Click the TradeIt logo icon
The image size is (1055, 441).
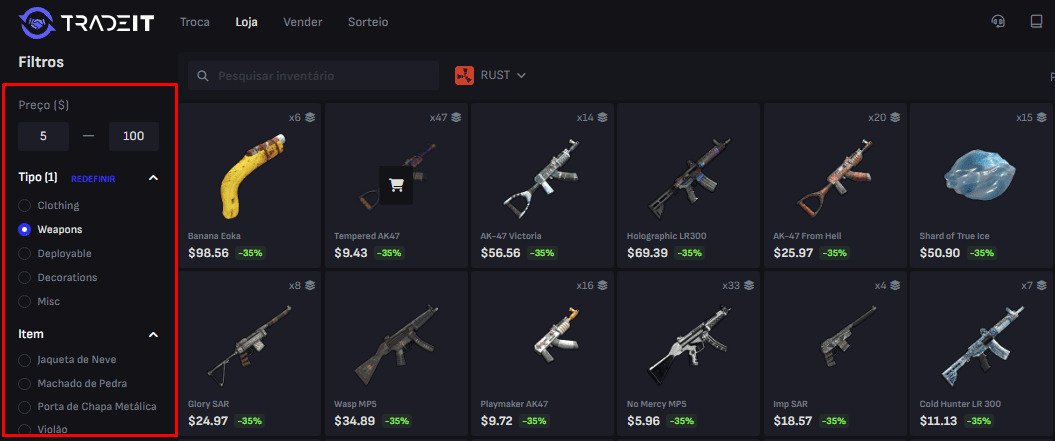point(36,22)
